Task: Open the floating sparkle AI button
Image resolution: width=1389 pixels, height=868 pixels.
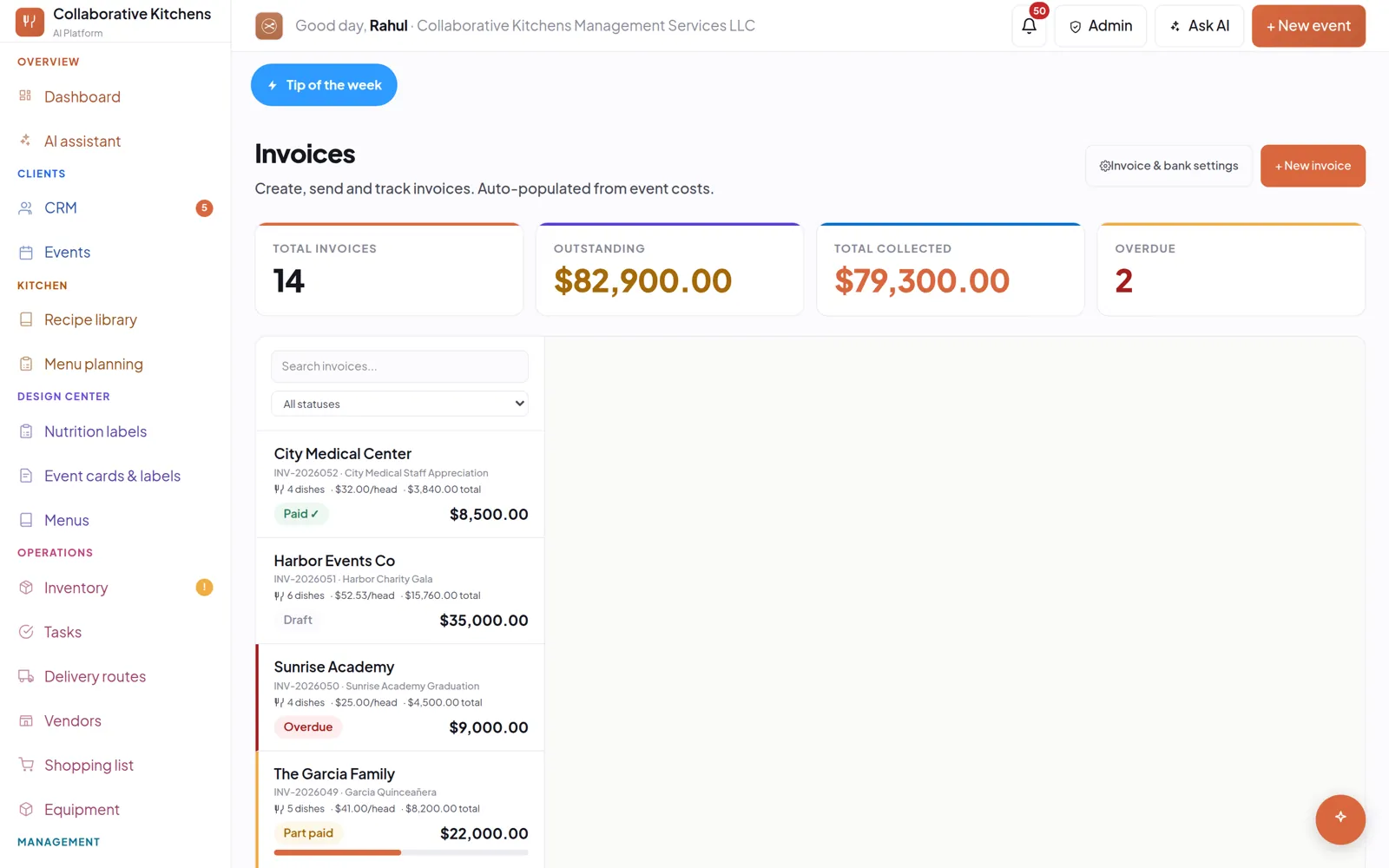Action: pos(1340,819)
